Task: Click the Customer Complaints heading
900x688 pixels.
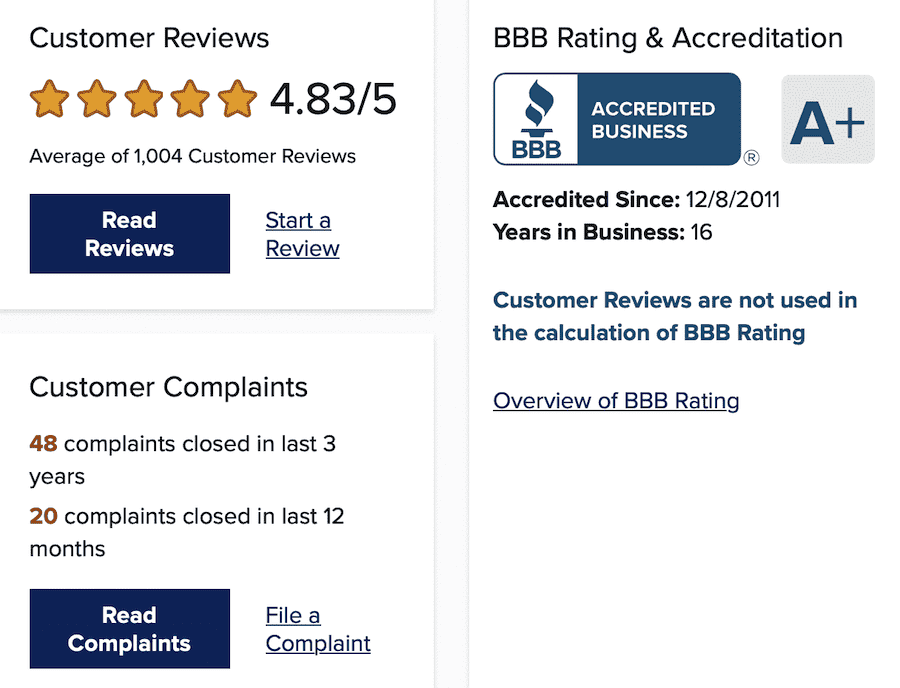Action: pos(168,387)
